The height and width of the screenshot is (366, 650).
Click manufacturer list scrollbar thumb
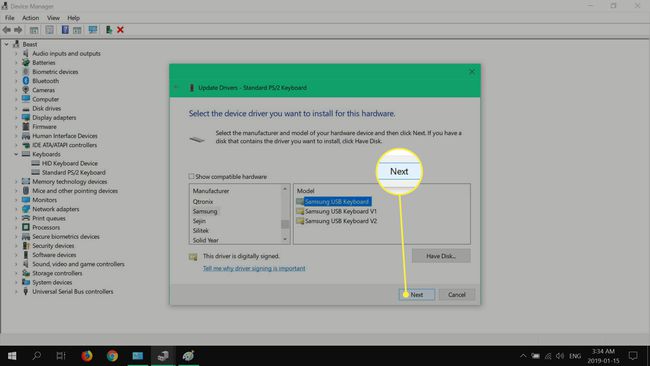pos(285,224)
